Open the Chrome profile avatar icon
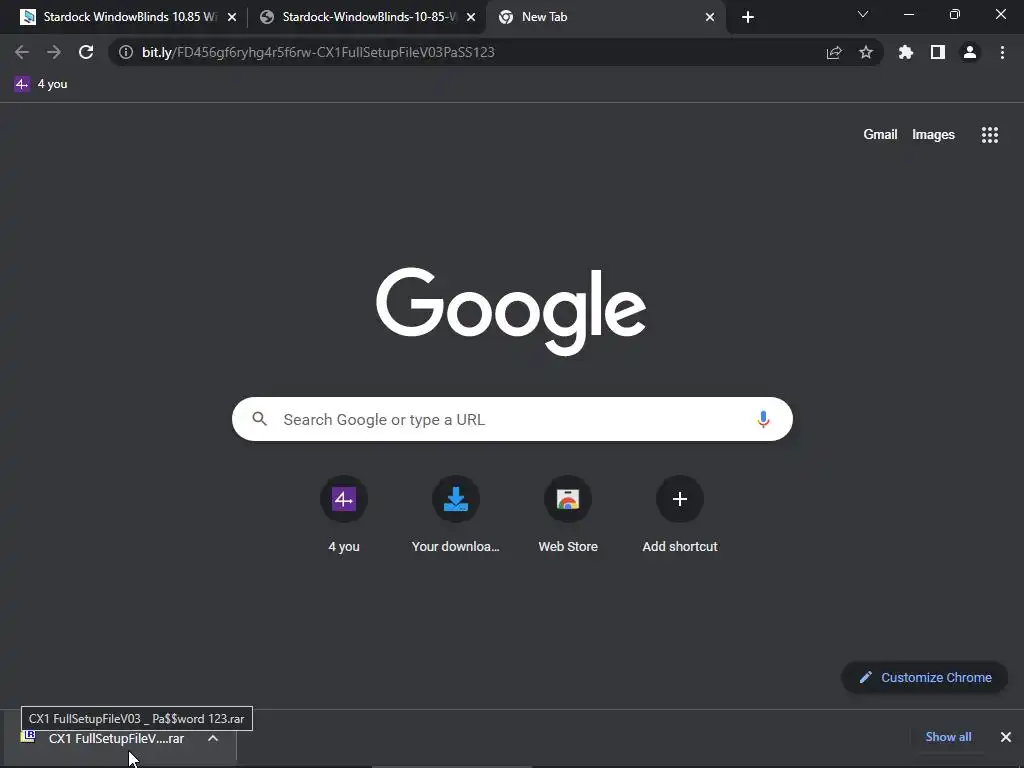This screenshot has height=768, width=1024. coord(970,52)
